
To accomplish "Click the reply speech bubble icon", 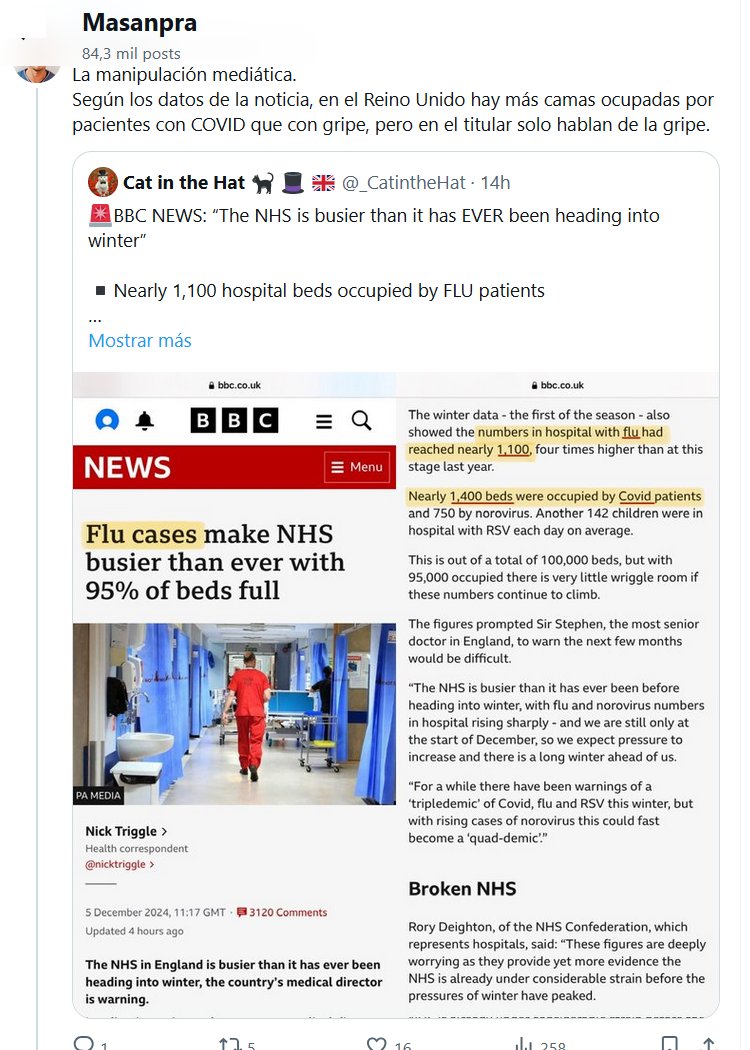I will point(84,1043).
